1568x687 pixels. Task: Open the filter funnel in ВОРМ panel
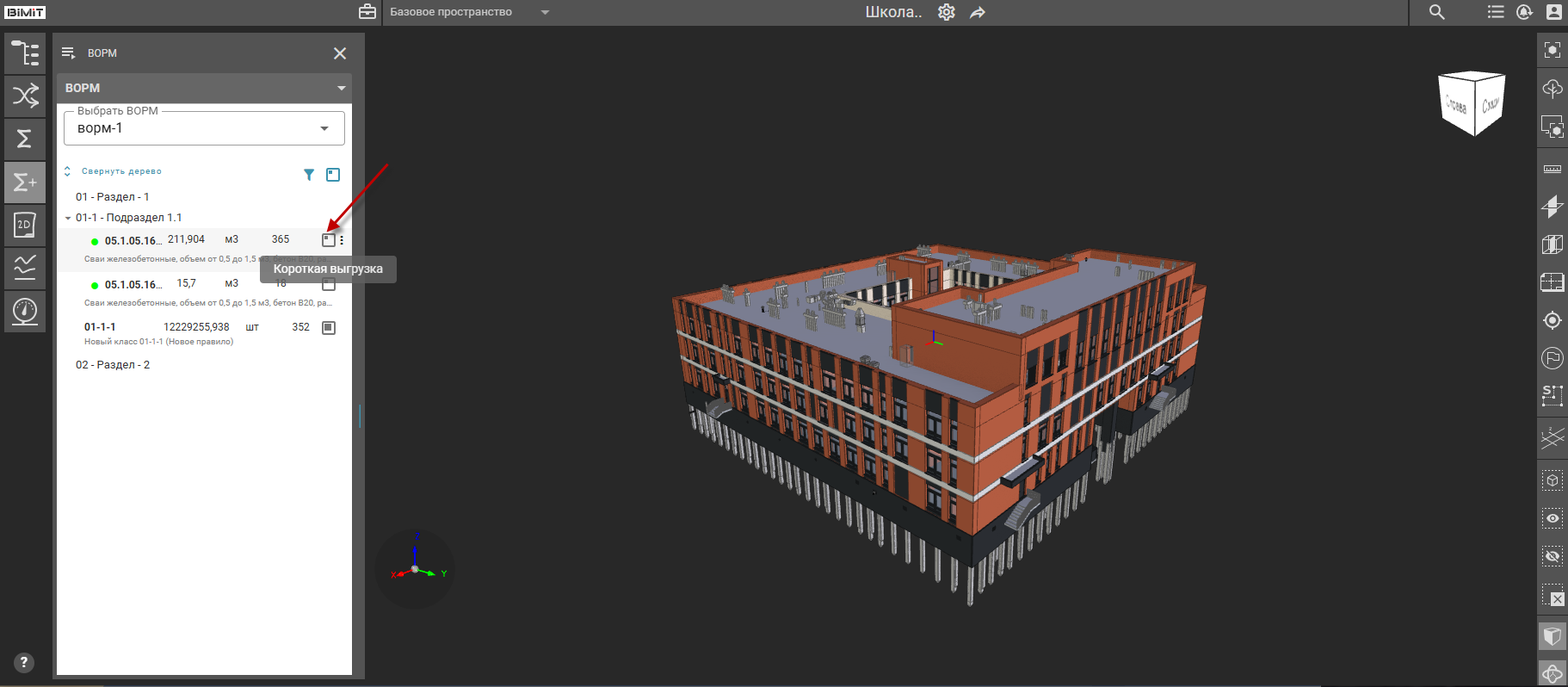click(x=309, y=175)
